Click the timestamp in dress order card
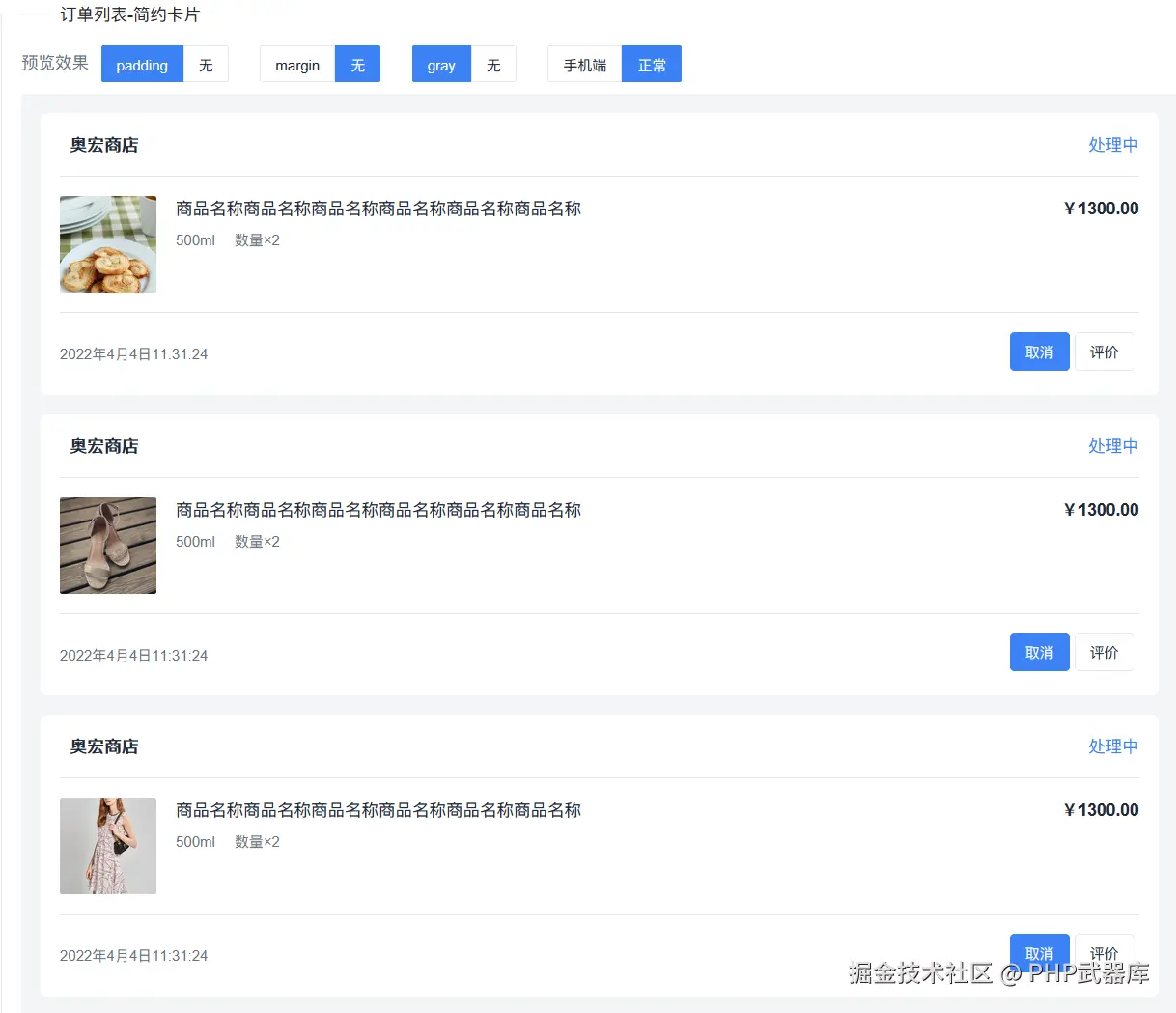The height and width of the screenshot is (1013, 1176). 134,956
